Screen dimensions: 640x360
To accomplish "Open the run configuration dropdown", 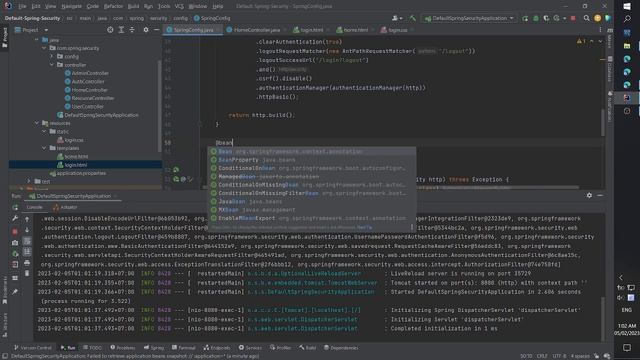I will tap(469, 18).
